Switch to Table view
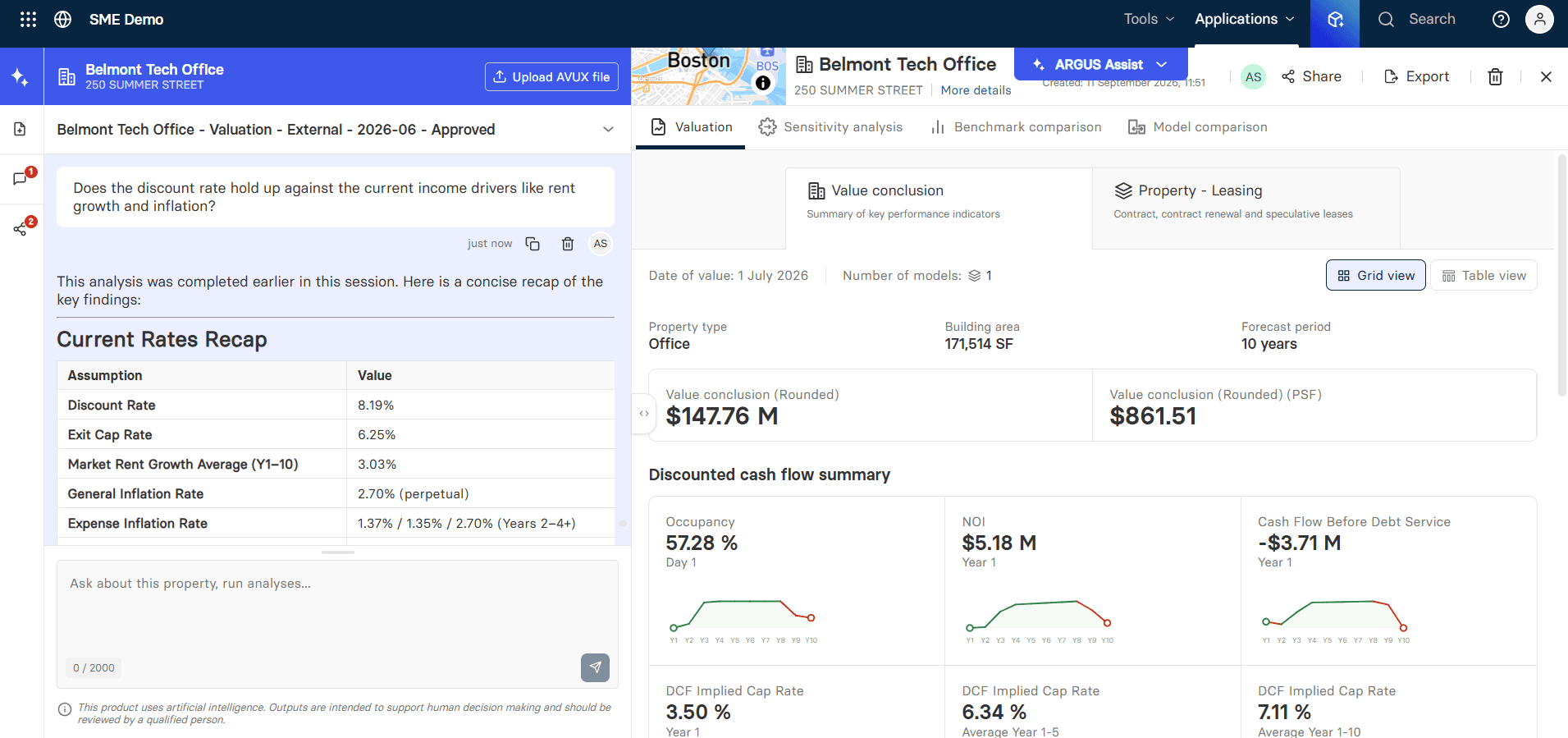The width and height of the screenshot is (1568, 738). (x=1484, y=276)
